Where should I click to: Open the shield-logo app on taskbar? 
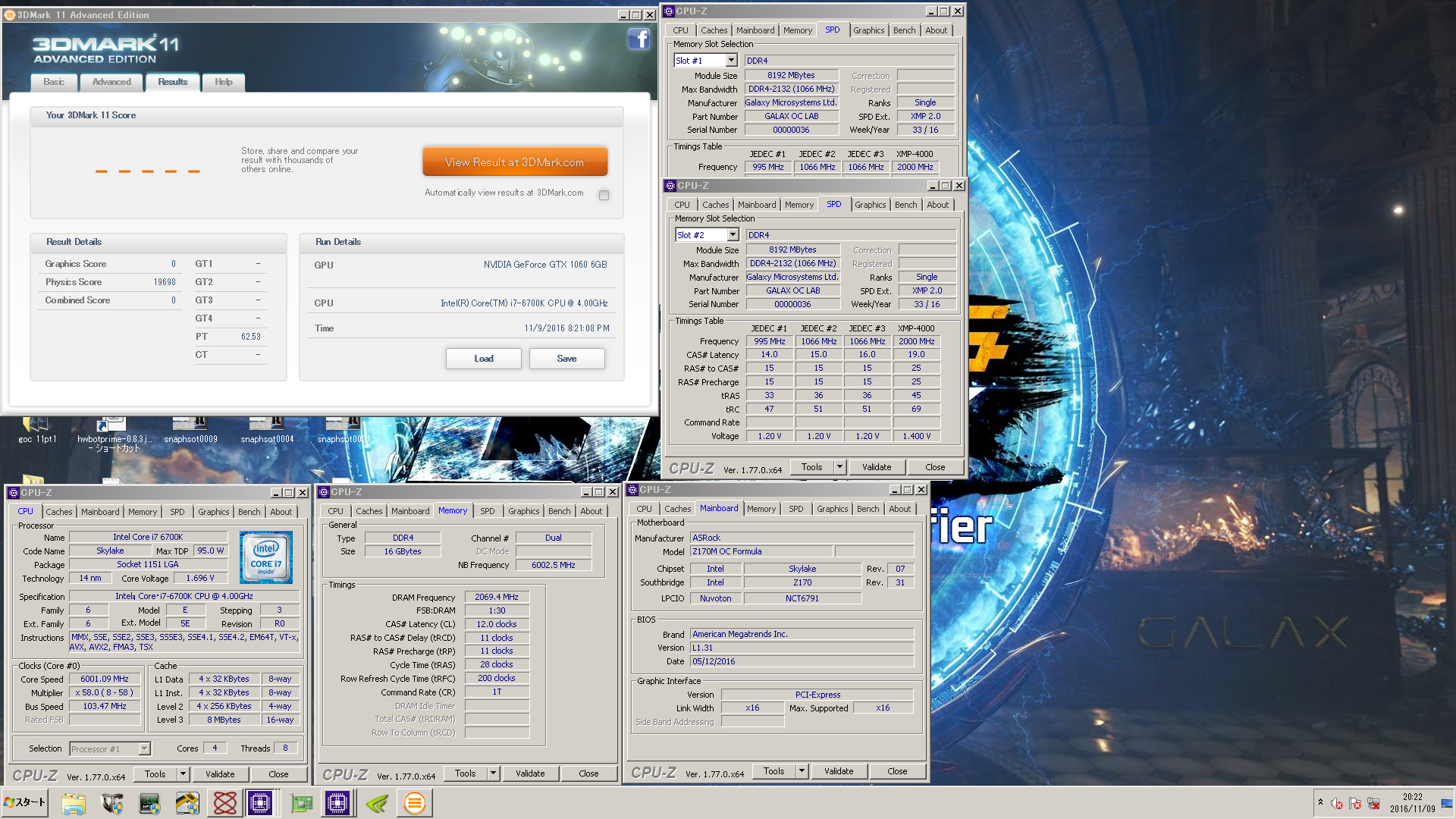pos(112,803)
